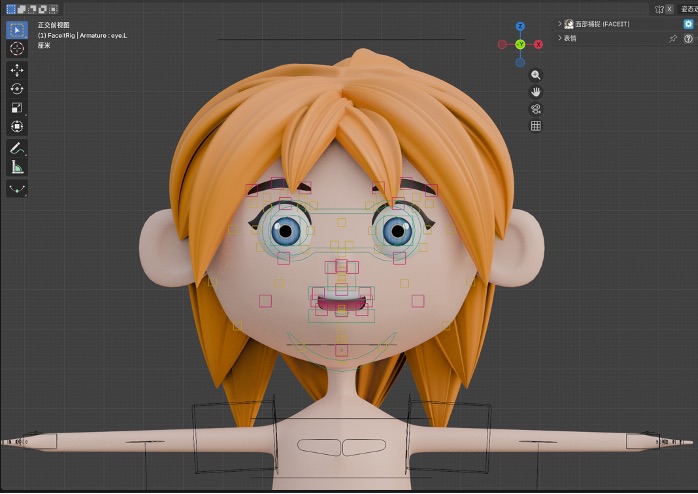Image resolution: width=698 pixels, height=494 pixels.
Task: Click the zoom magnifier viewport button
Action: click(536, 75)
